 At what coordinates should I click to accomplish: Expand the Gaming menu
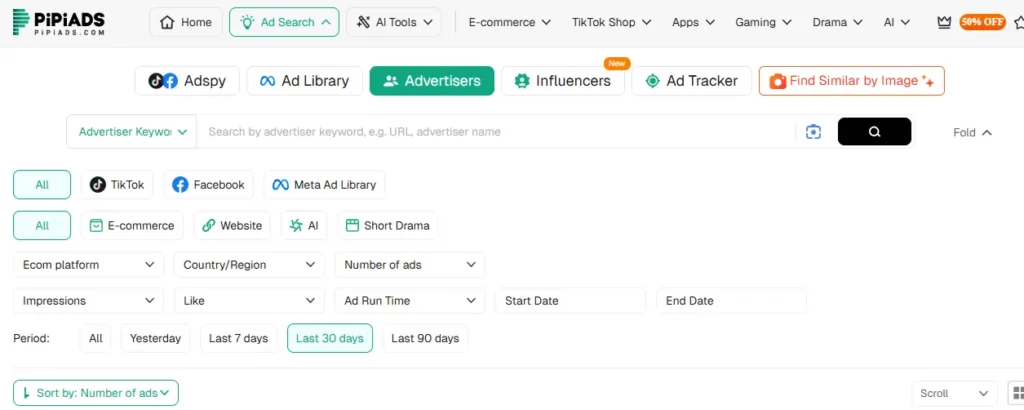(763, 22)
